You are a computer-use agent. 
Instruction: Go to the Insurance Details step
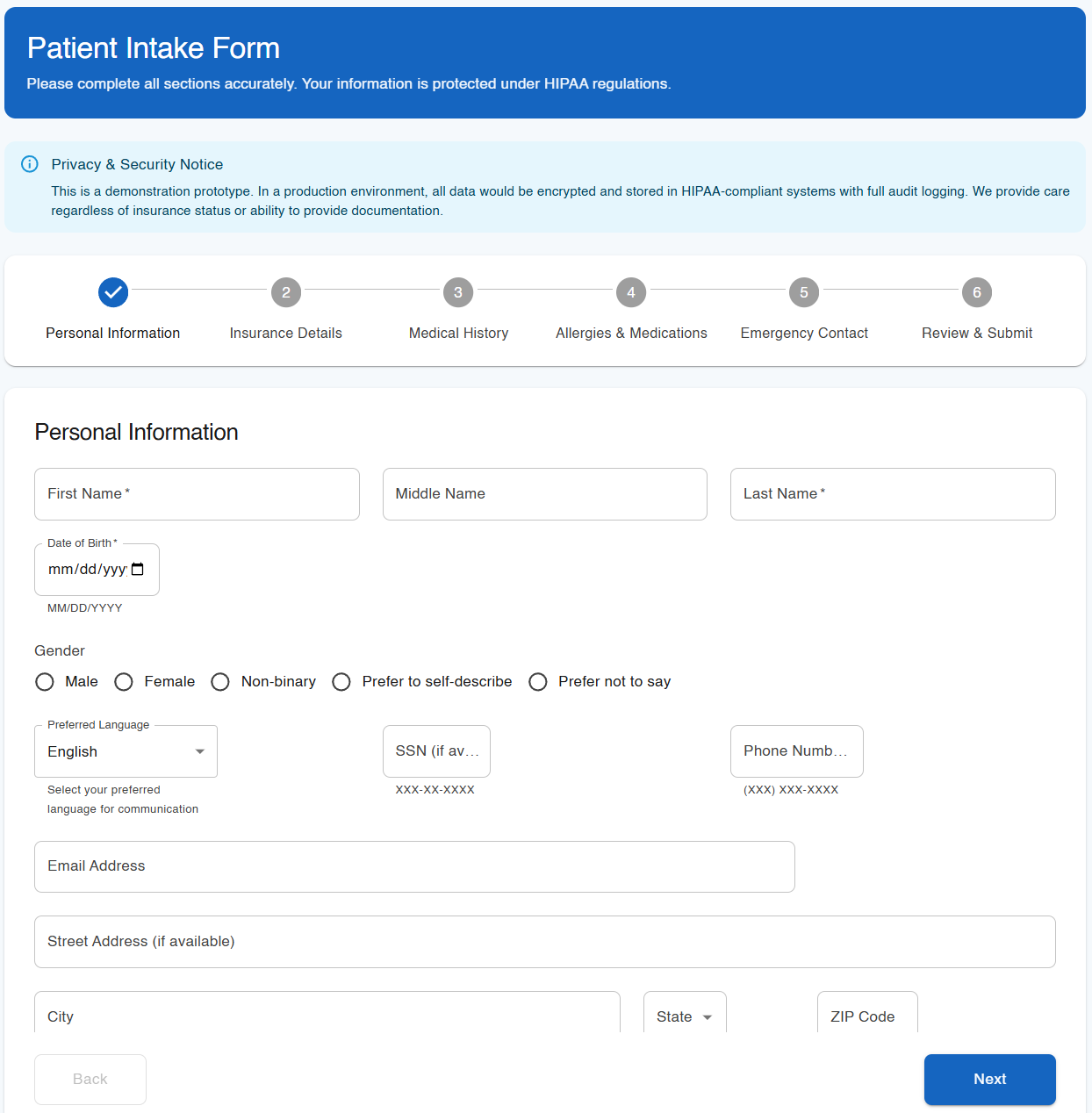point(285,333)
